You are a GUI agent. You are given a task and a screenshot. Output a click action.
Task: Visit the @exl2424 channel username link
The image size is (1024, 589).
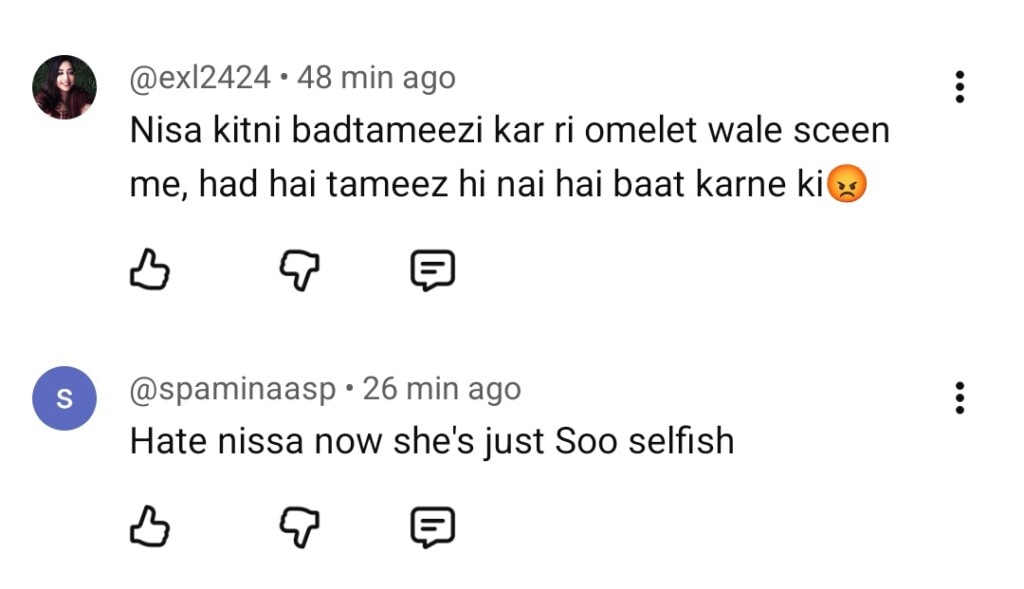click(200, 78)
